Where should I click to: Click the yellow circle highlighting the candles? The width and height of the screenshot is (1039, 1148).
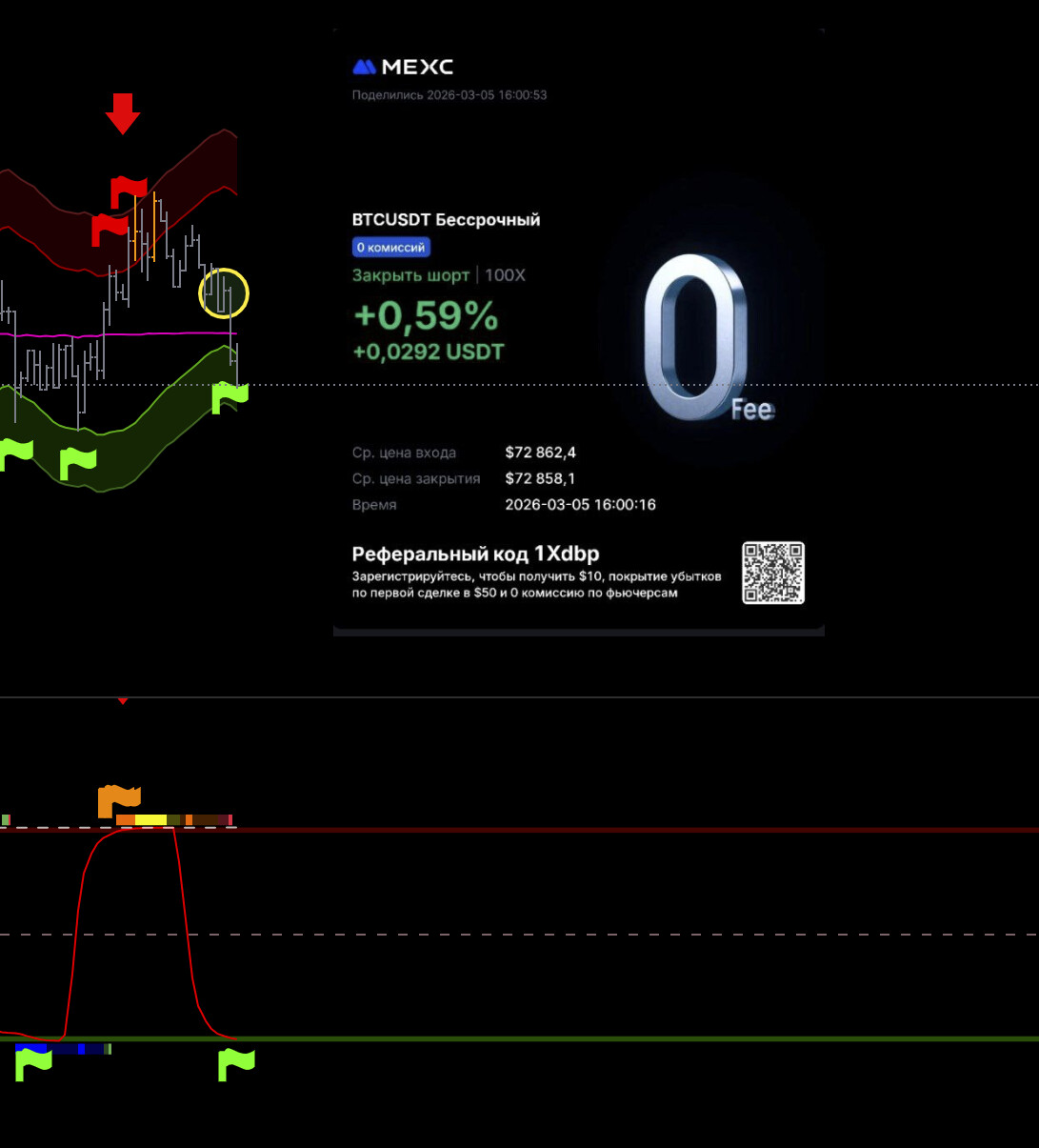[x=224, y=292]
